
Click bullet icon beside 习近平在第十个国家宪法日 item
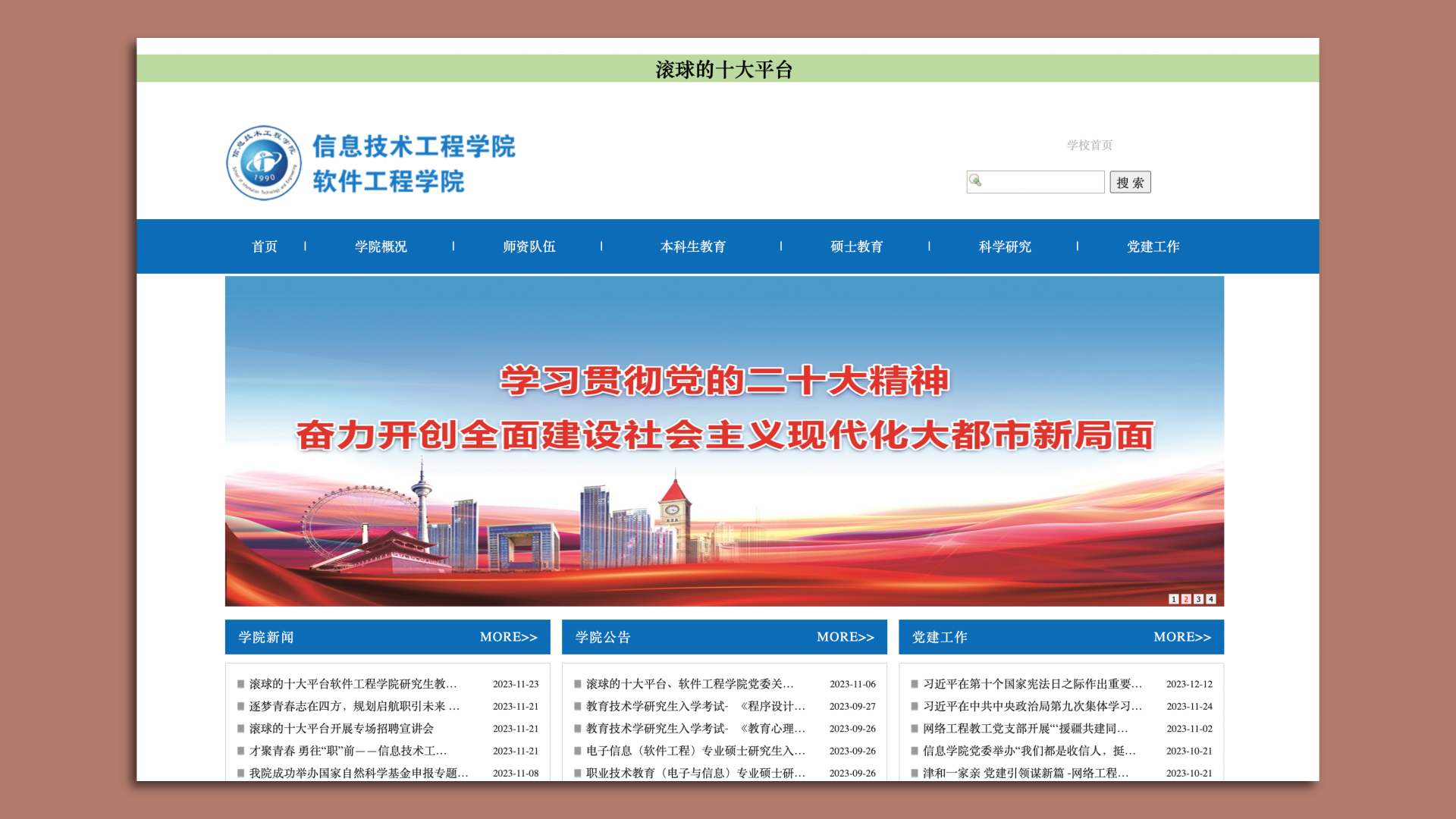point(915,683)
